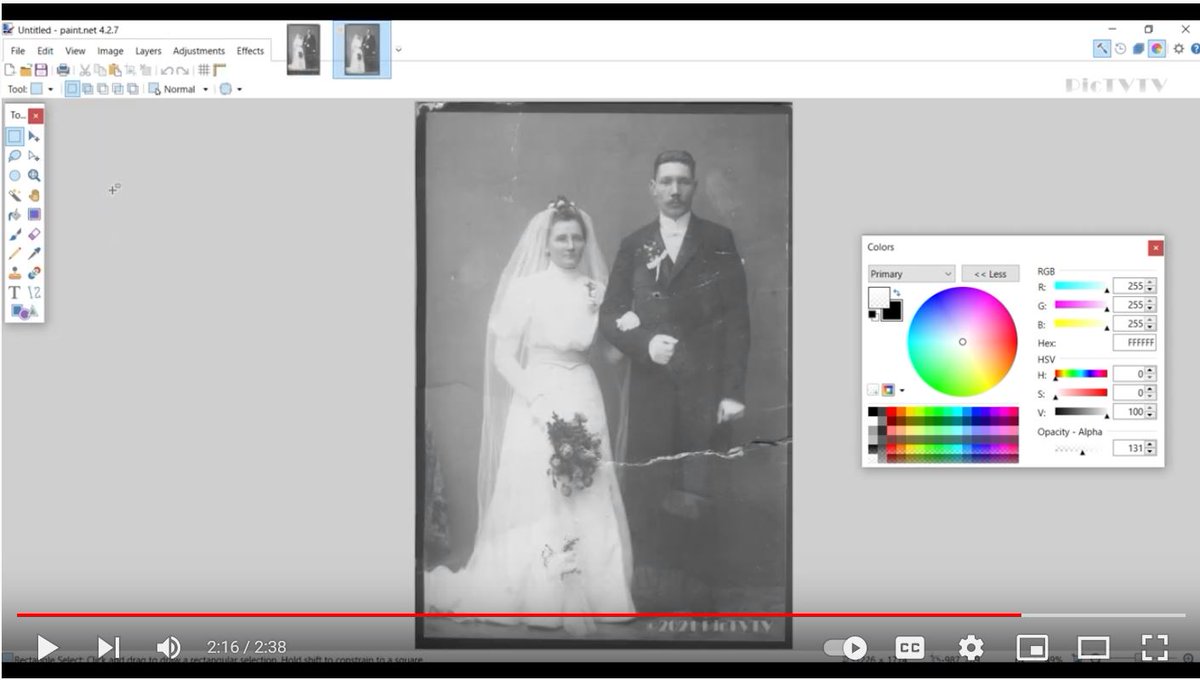Click the Redo arrow
The width and height of the screenshot is (1200, 680).
click(x=182, y=70)
